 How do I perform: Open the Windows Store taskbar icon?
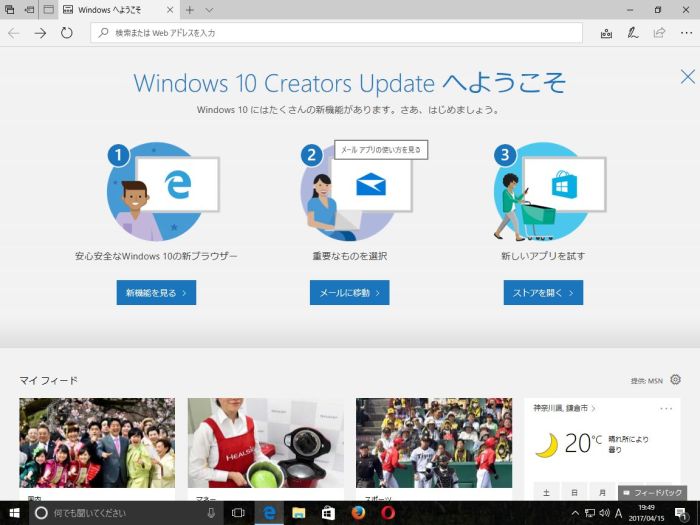pos(327,512)
